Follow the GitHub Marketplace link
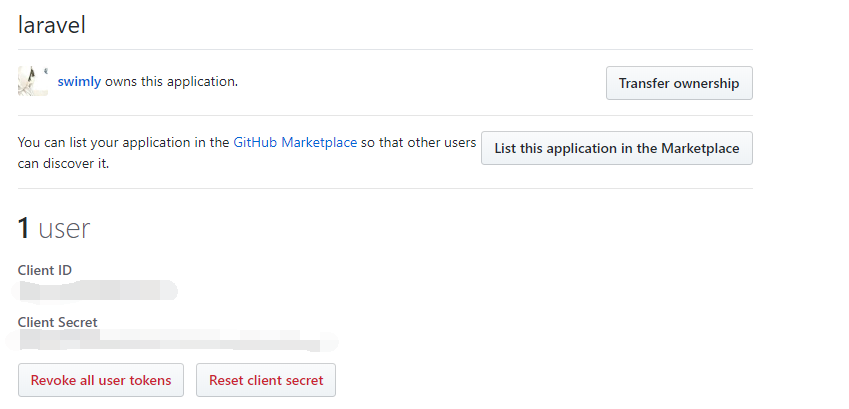 (295, 142)
